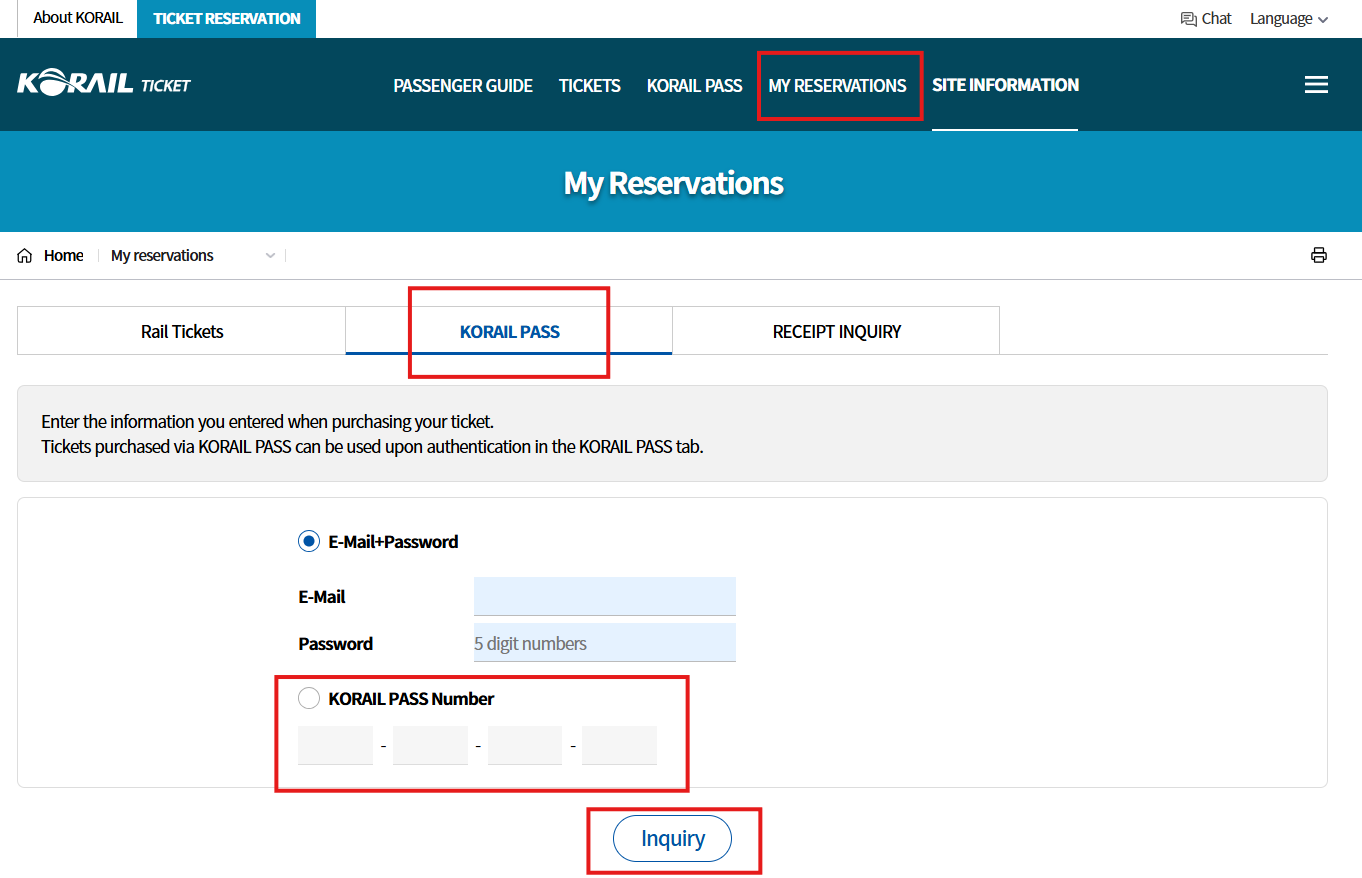Click the first KORAIL PASS Number field
This screenshot has height=878, width=1362.
point(334,744)
